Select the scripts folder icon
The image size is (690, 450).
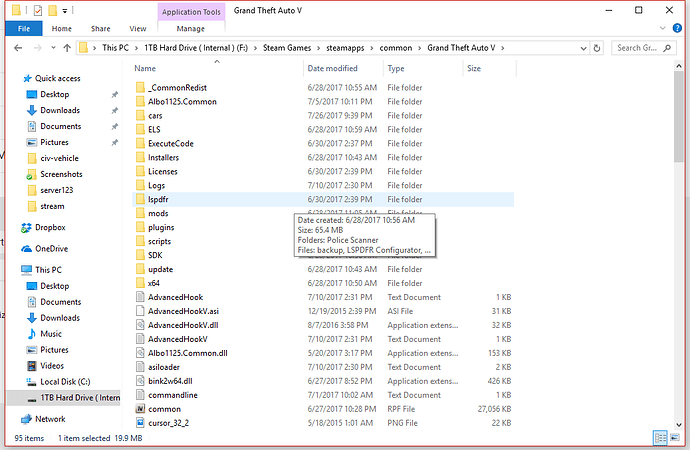pyautogui.click(x=140, y=241)
